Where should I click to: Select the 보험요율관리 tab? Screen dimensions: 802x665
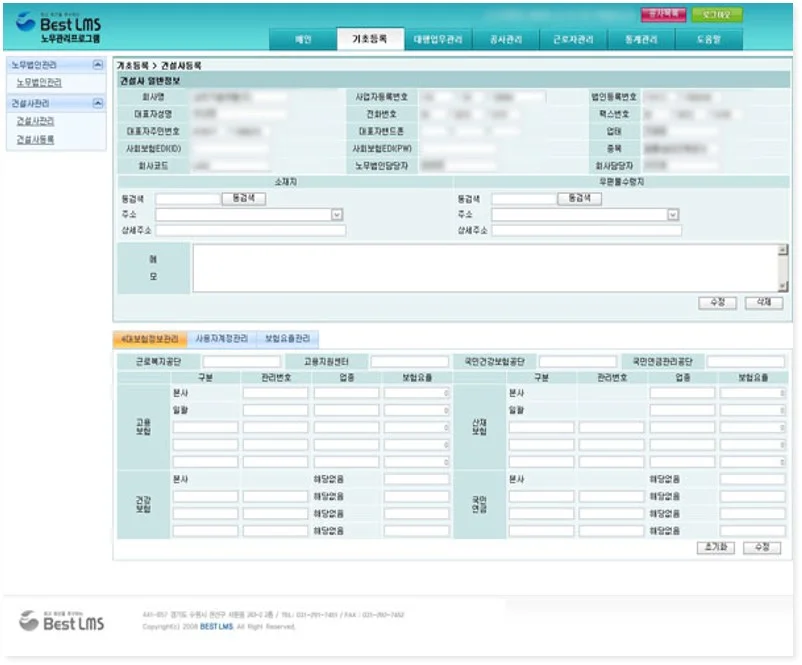click(x=287, y=339)
